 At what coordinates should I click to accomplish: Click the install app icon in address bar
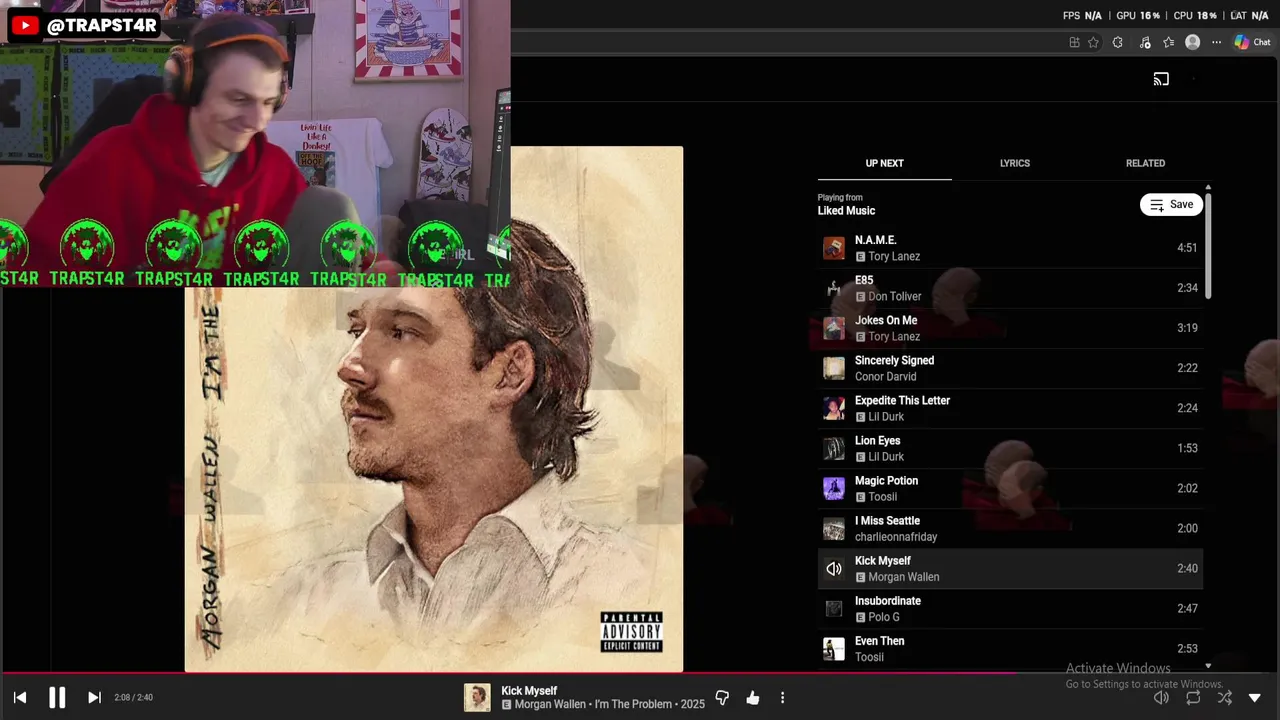1074,42
